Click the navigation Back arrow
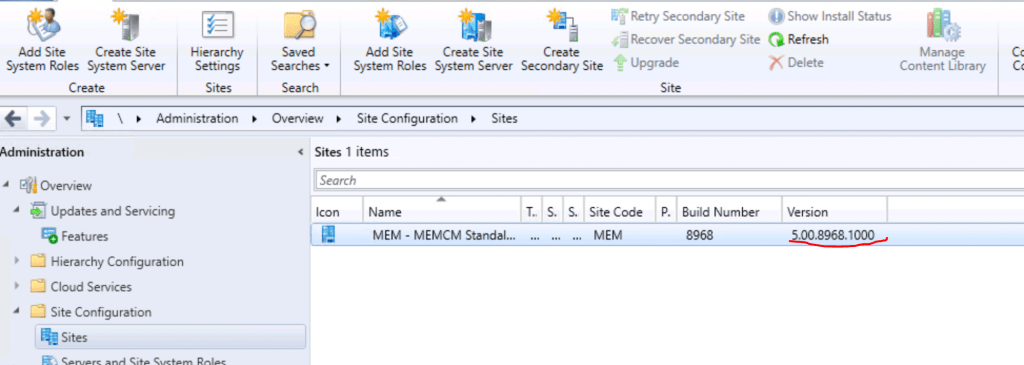This screenshot has height=365, width=1024. pos(14,119)
